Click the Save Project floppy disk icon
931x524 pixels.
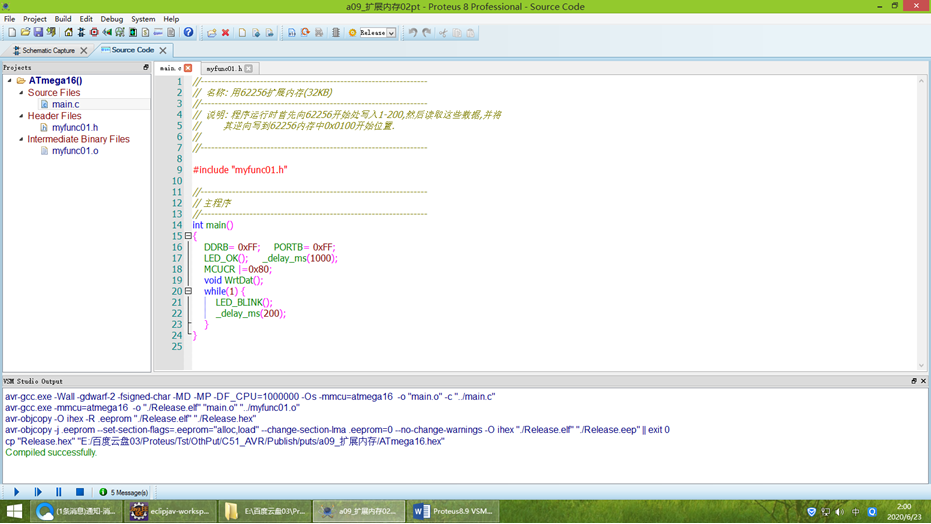pyautogui.click(x=38, y=33)
